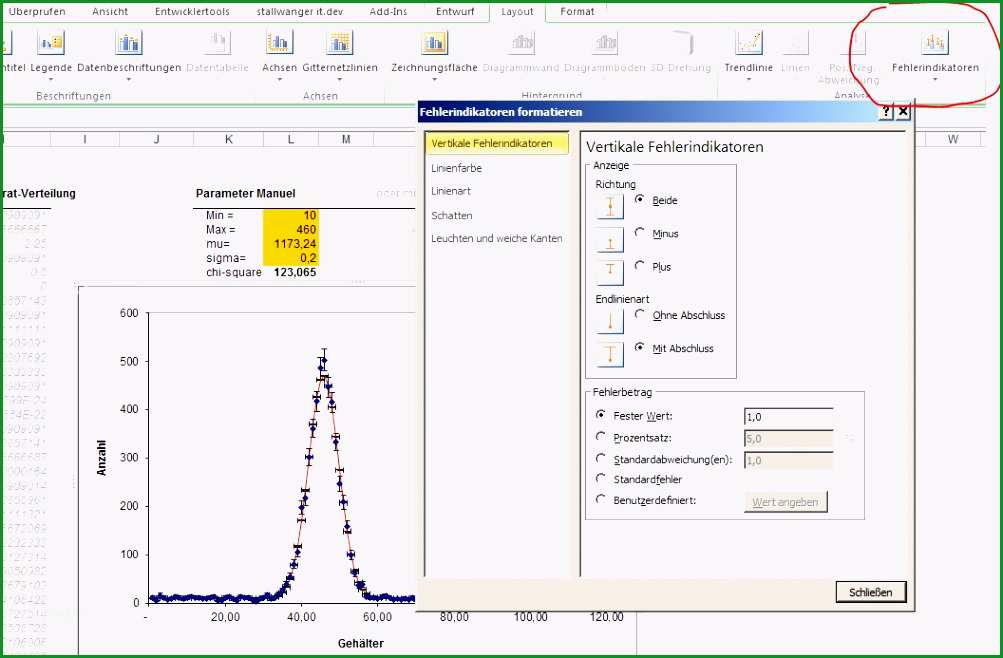Click the Fester Wert input field

(x=789, y=417)
